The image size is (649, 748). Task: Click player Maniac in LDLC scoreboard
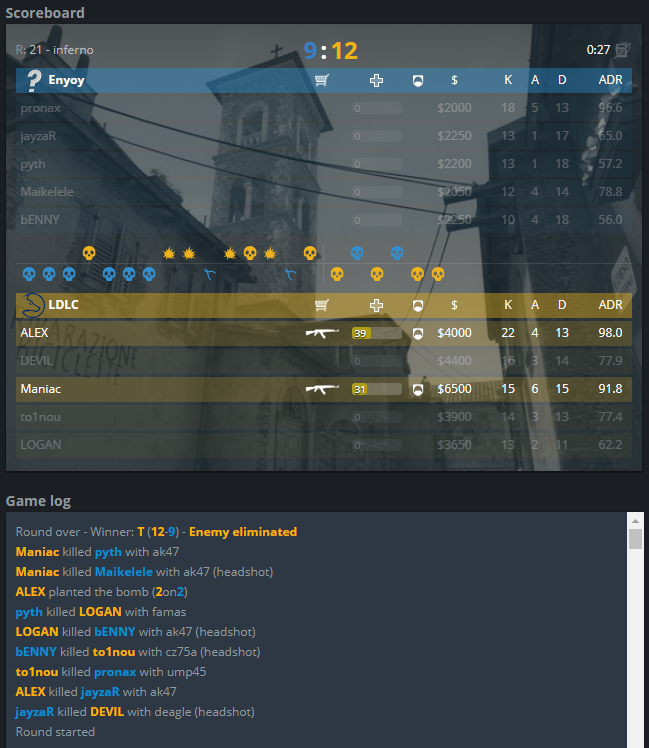click(41, 389)
